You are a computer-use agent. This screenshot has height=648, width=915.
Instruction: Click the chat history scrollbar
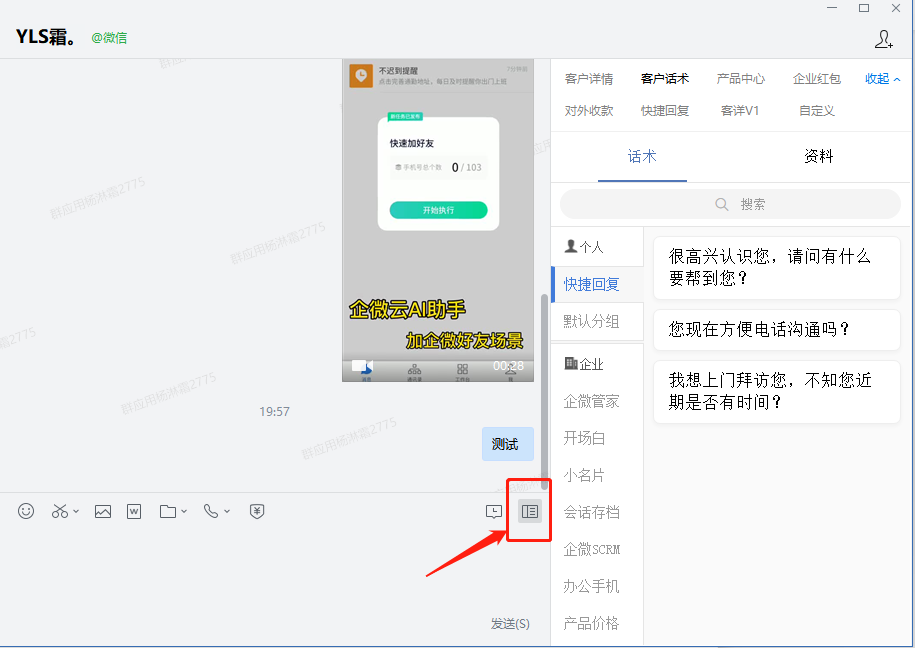[544, 391]
